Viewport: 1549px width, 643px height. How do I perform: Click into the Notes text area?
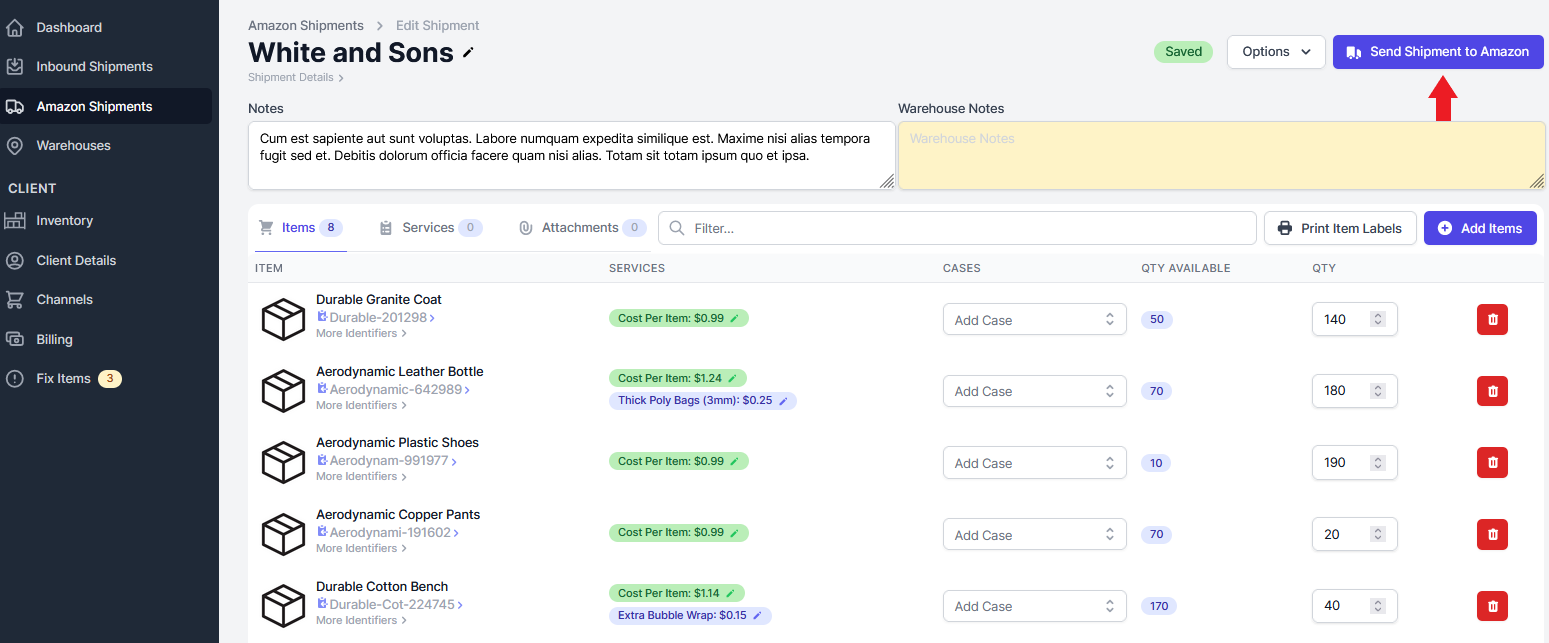[572, 155]
